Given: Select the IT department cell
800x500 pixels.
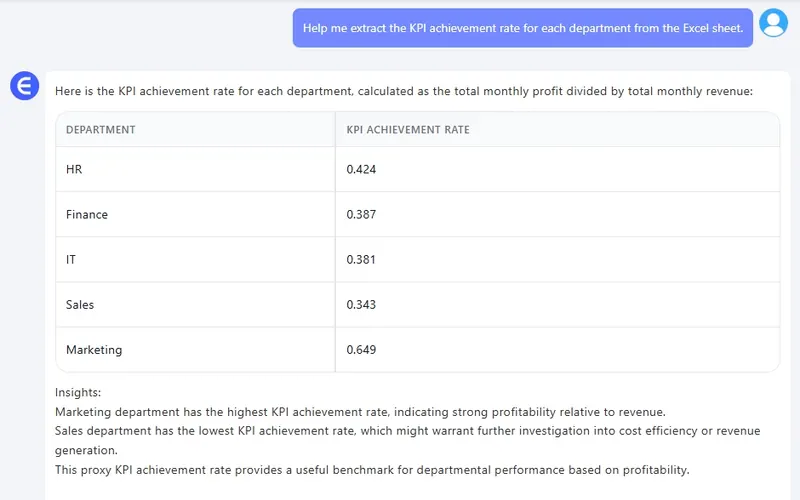Looking at the screenshot, I should pyautogui.click(x=71, y=260).
